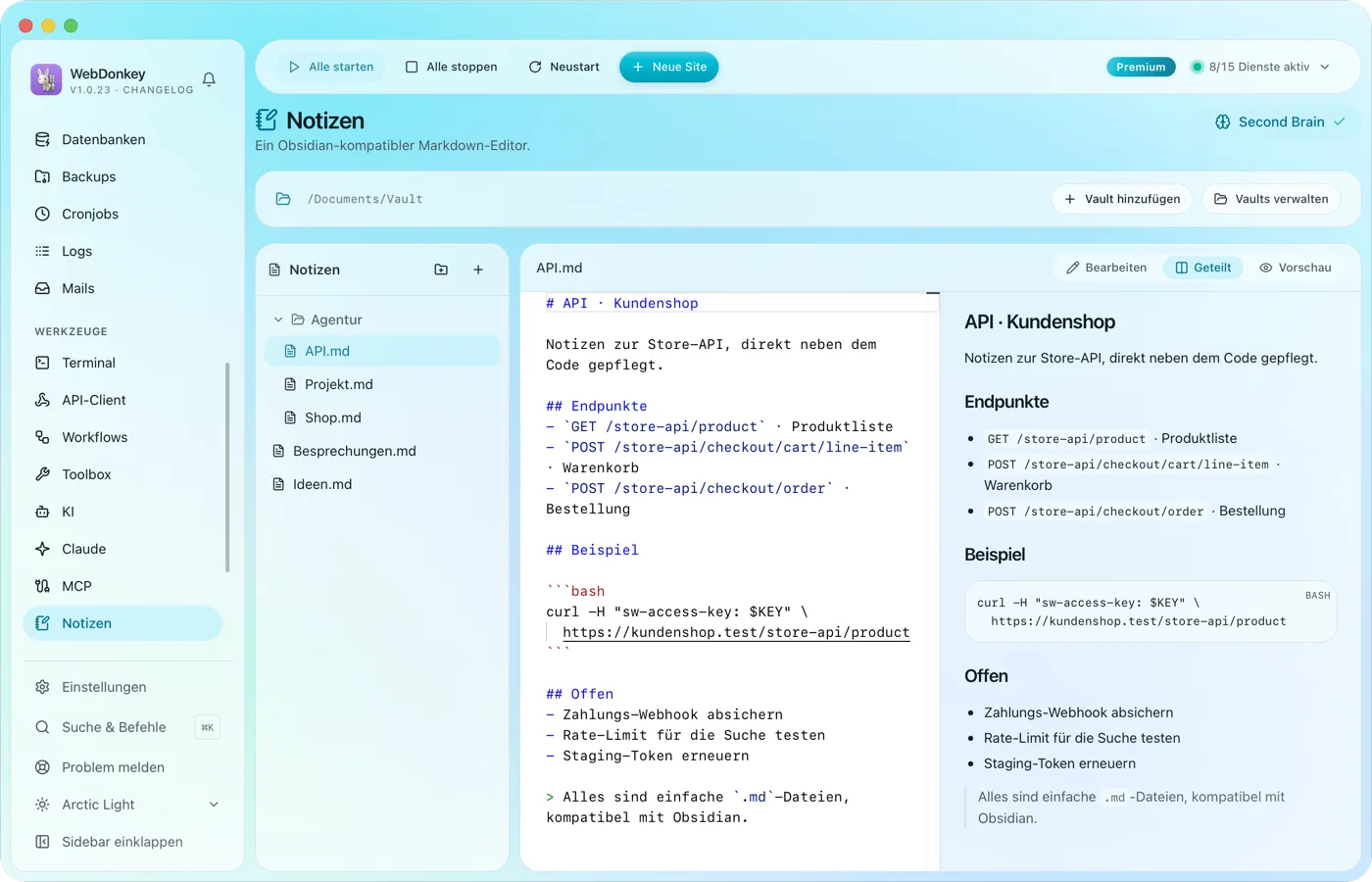Create a site with Neue Site
This screenshot has height=882, width=1372.
(669, 67)
